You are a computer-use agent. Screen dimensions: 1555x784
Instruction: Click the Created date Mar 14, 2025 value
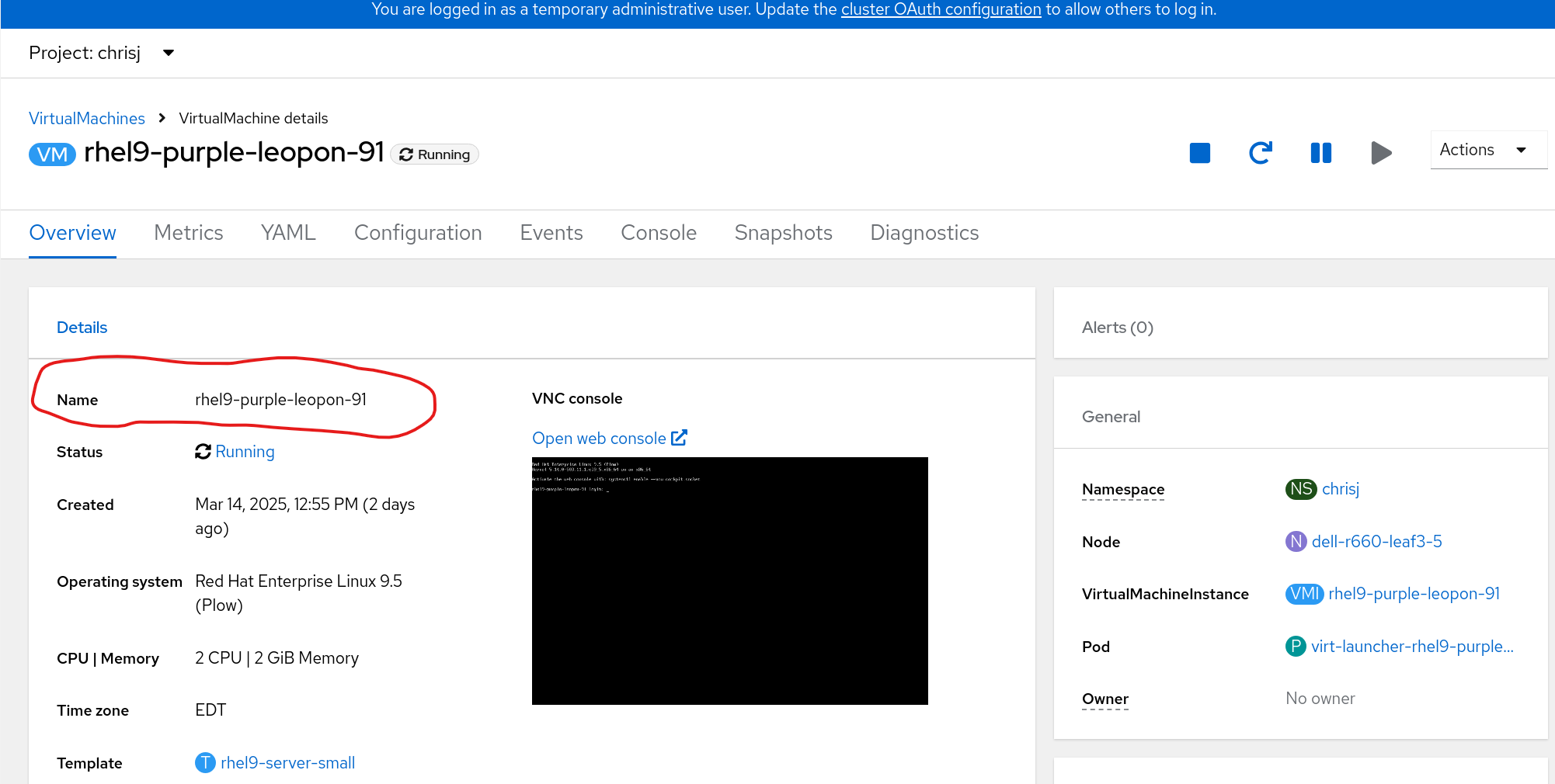tap(304, 516)
